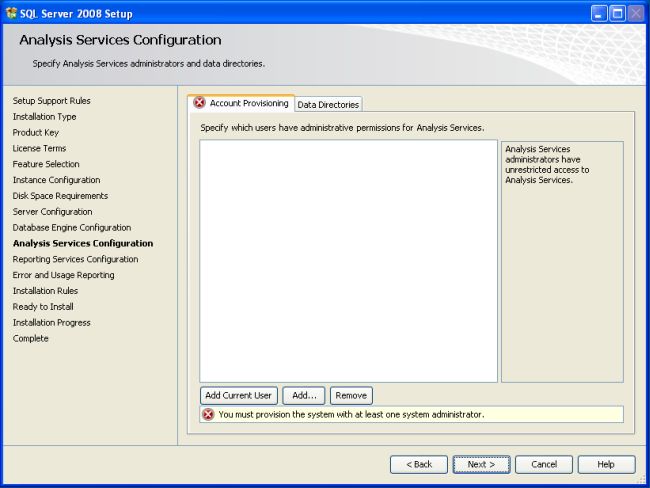Screen dimensions: 650x488
Task: Select Feature Selection step
Action: point(46,164)
